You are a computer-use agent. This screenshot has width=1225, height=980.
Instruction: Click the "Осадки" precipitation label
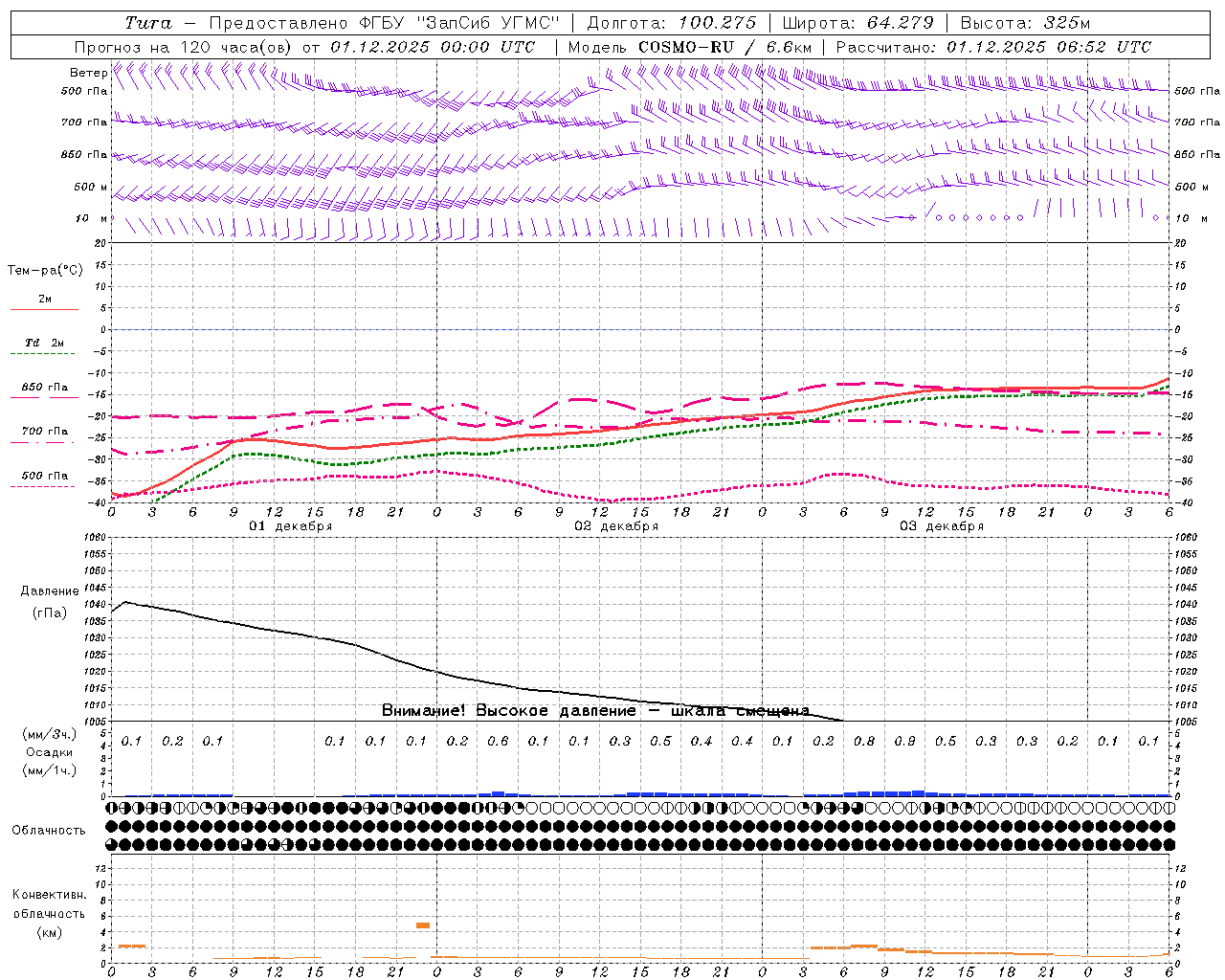click(x=50, y=752)
